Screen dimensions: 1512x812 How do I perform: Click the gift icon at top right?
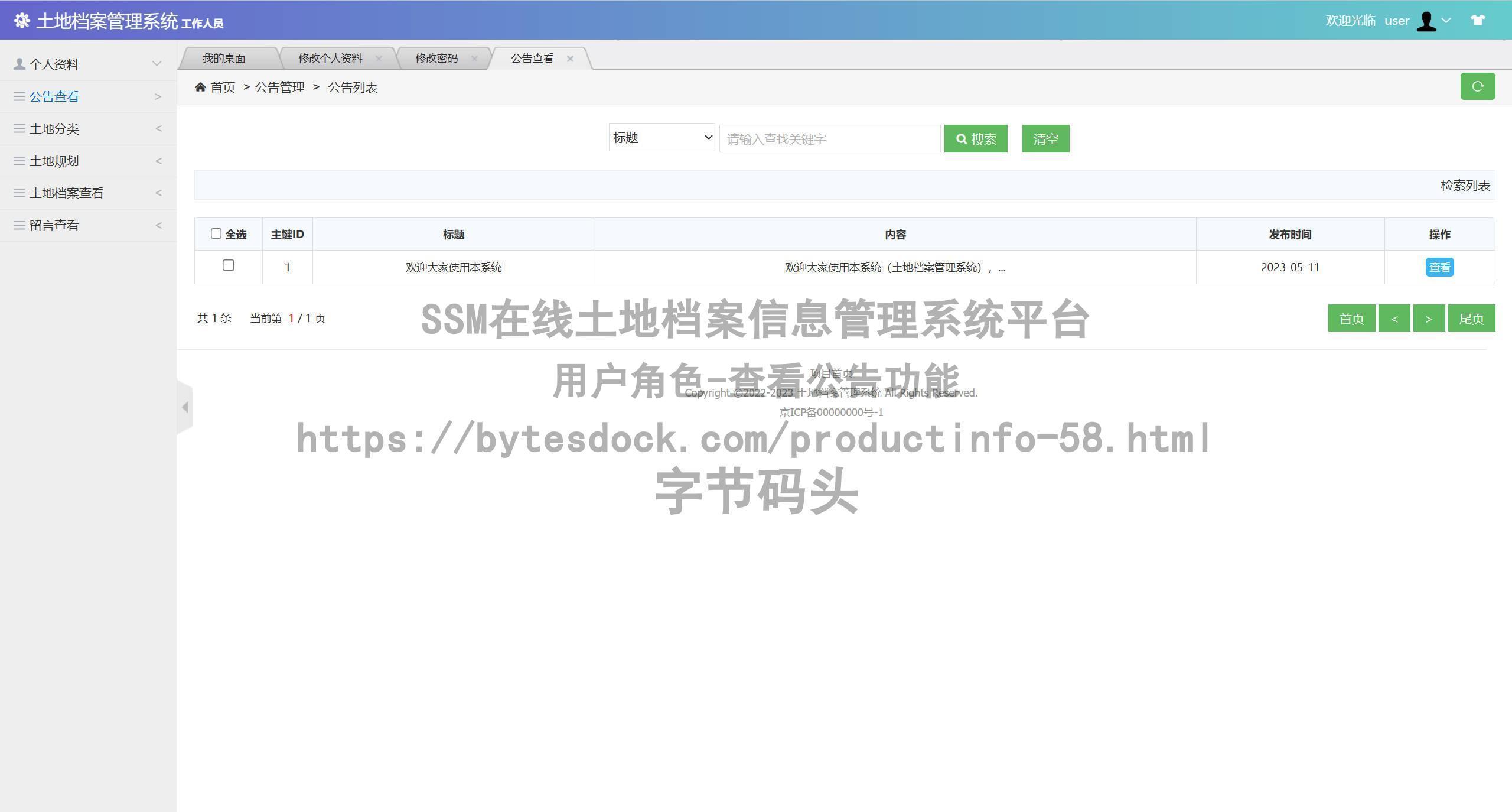(1479, 20)
